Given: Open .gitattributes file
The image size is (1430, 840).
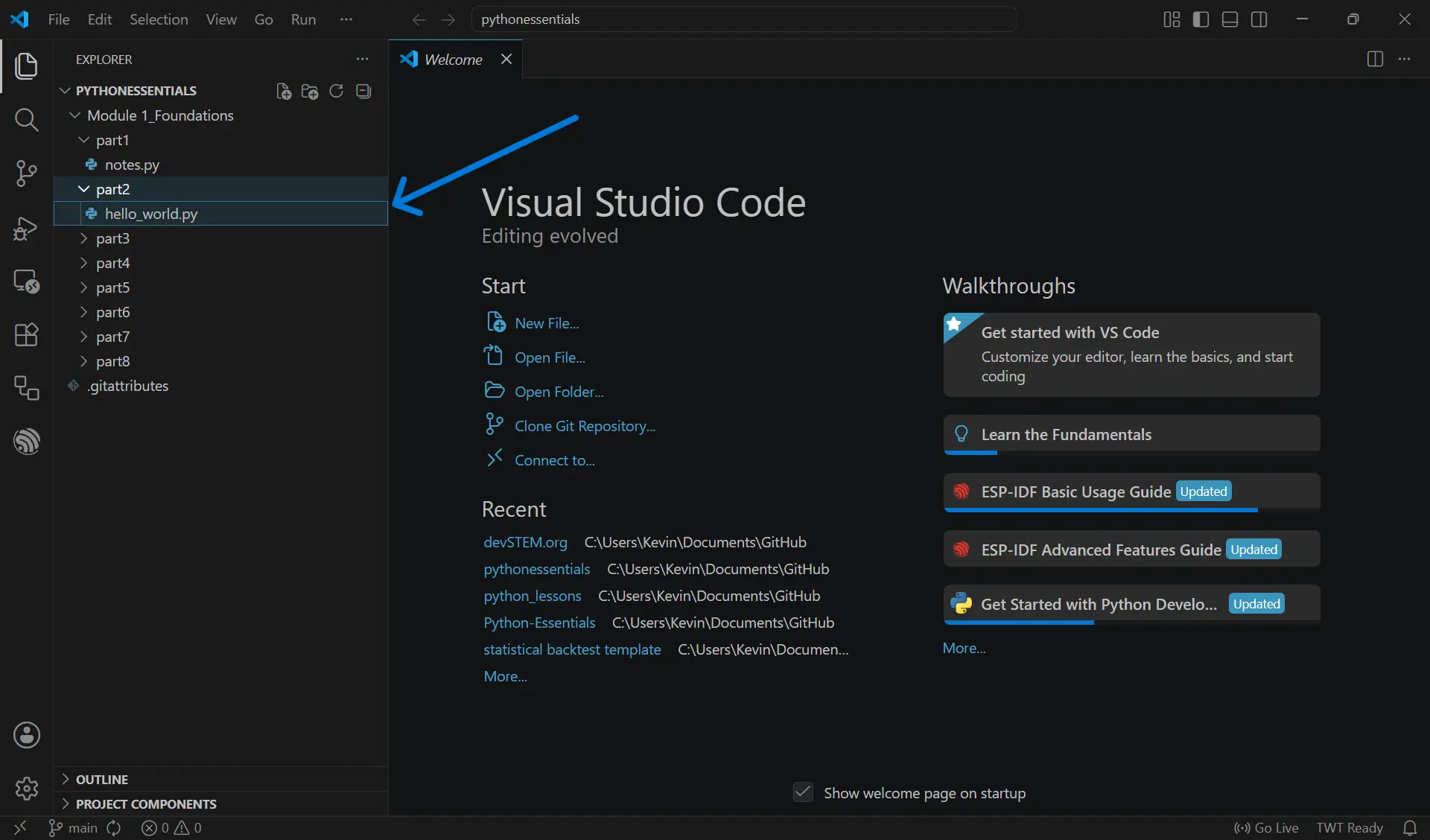Looking at the screenshot, I should tap(220, 386).
